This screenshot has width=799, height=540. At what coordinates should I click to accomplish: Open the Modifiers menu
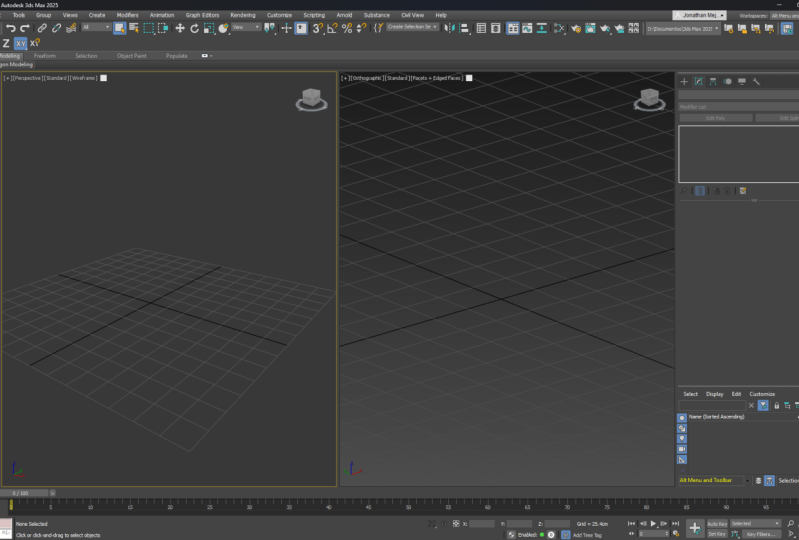(127, 15)
